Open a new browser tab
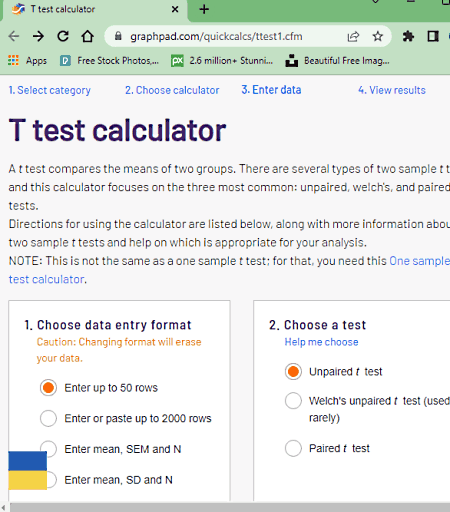 pyautogui.click(x=204, y=9)
